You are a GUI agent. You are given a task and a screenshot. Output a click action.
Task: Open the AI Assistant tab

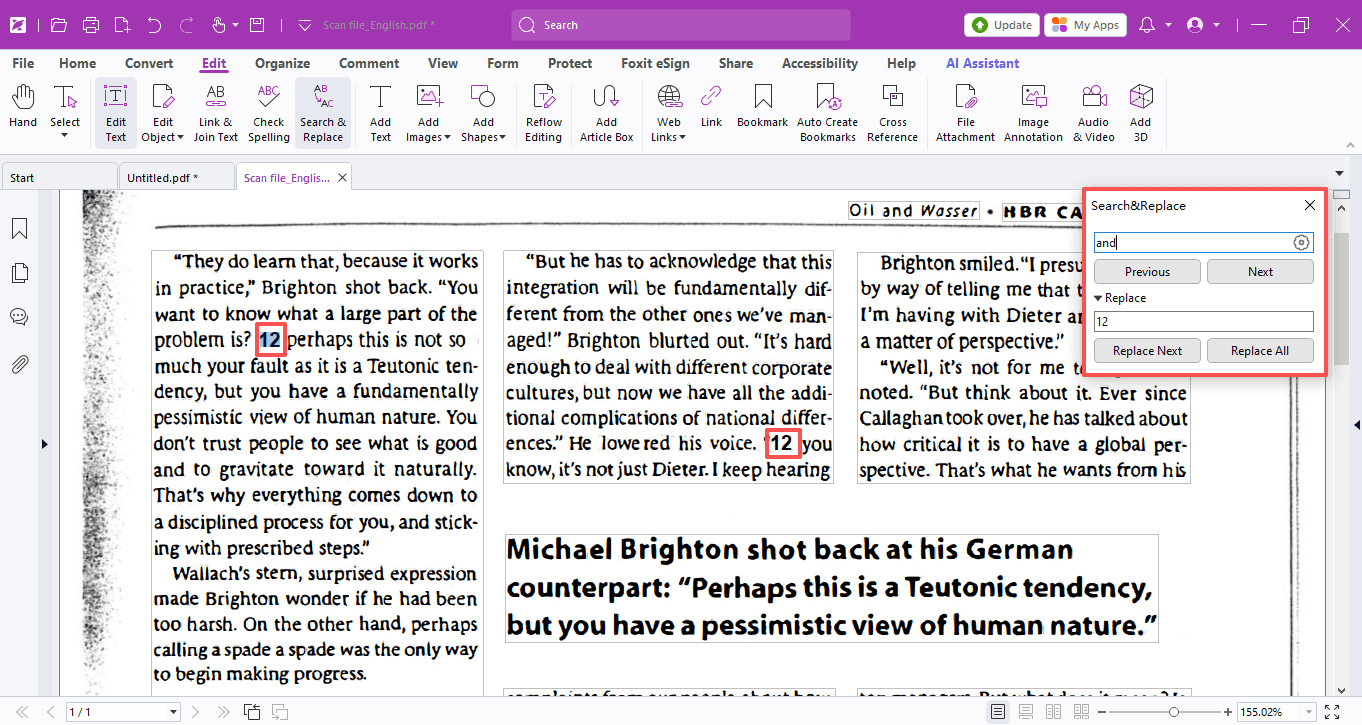(983, 63)
